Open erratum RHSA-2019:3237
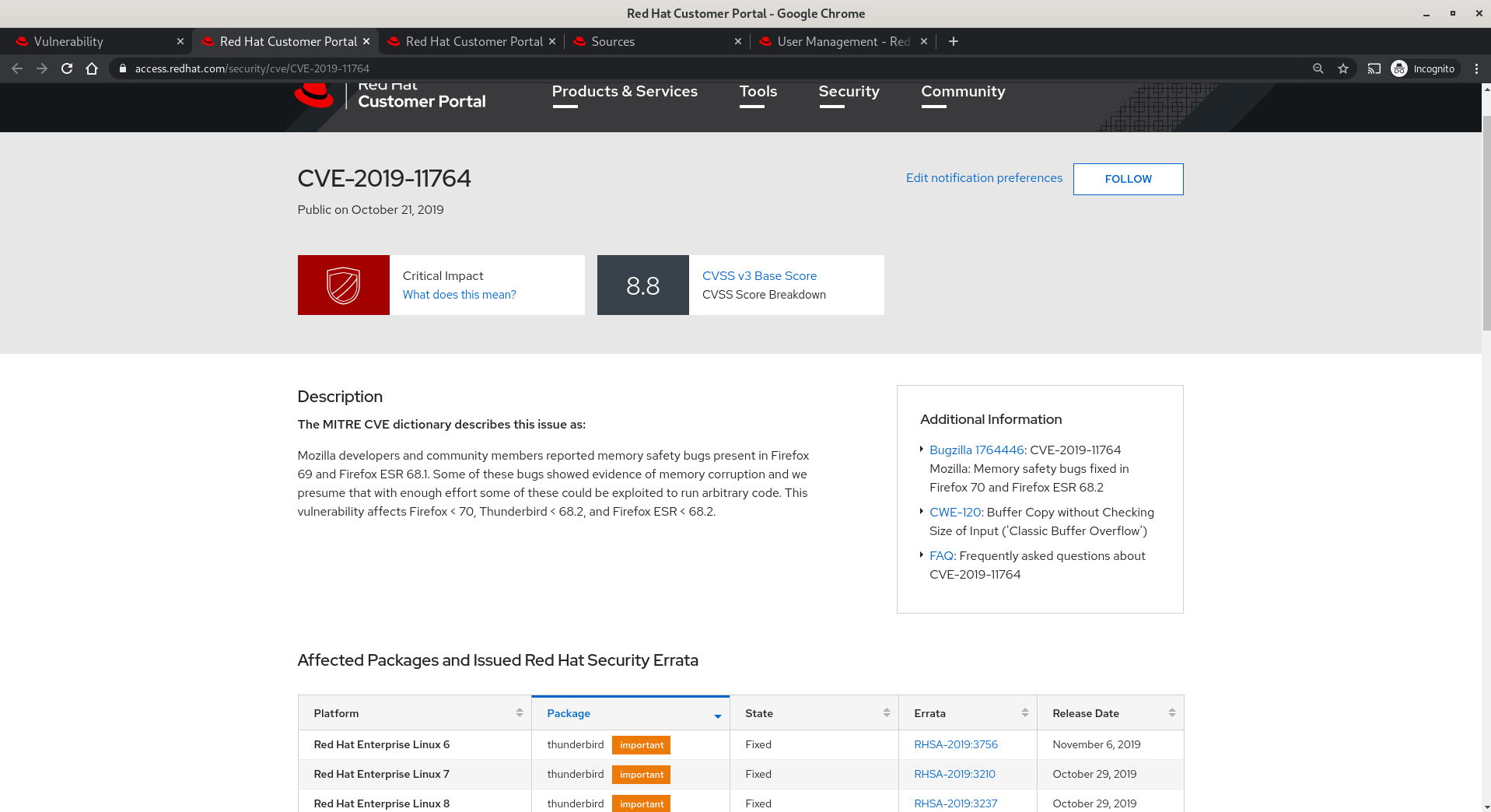The image size is (1491, 812). [x=955, y=804]
